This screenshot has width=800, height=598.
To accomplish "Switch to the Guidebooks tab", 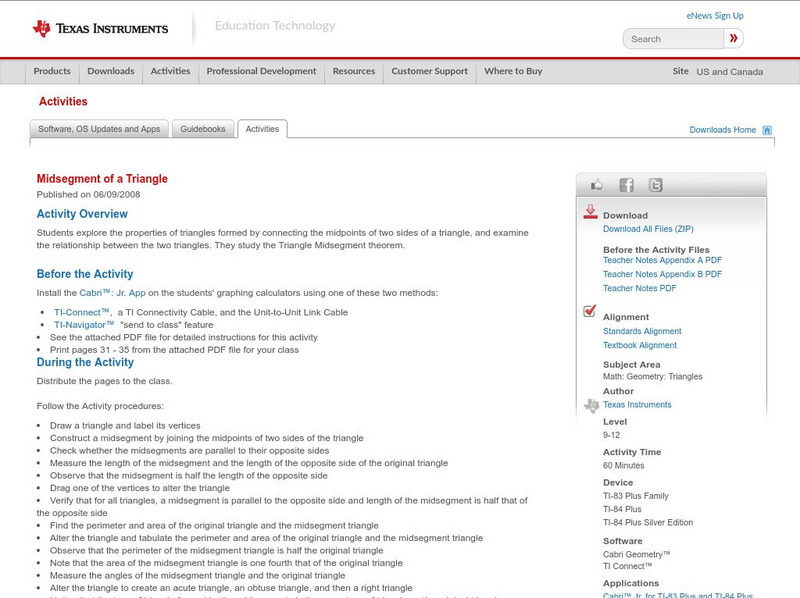I will pos(203,129).
